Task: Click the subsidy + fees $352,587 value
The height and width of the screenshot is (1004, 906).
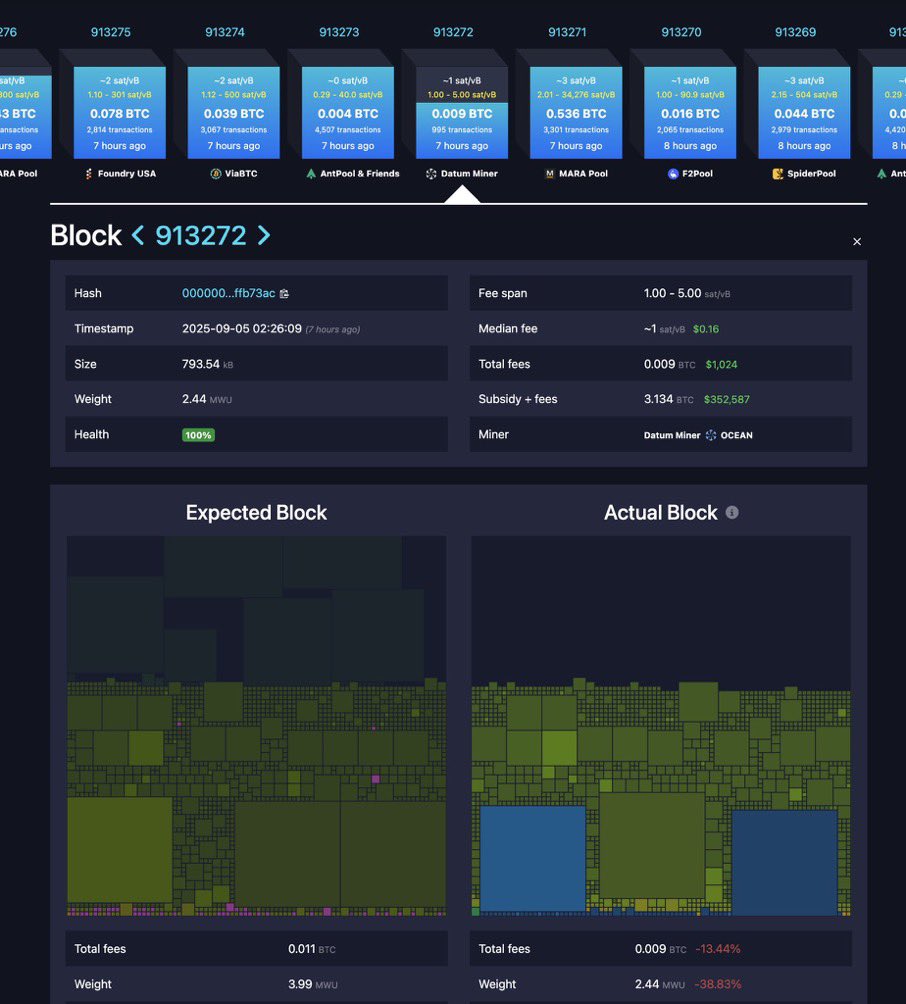Action: 727,400
